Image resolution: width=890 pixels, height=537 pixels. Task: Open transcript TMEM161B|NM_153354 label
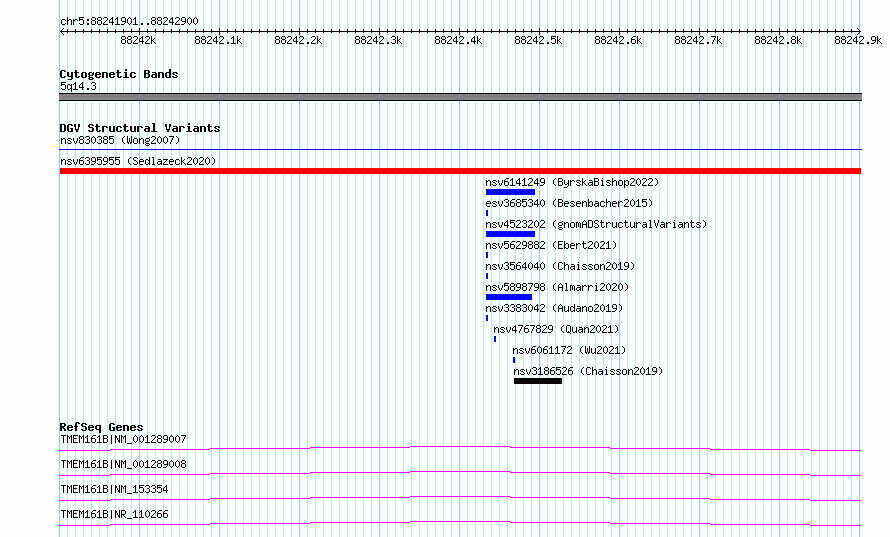pos(114,489)
